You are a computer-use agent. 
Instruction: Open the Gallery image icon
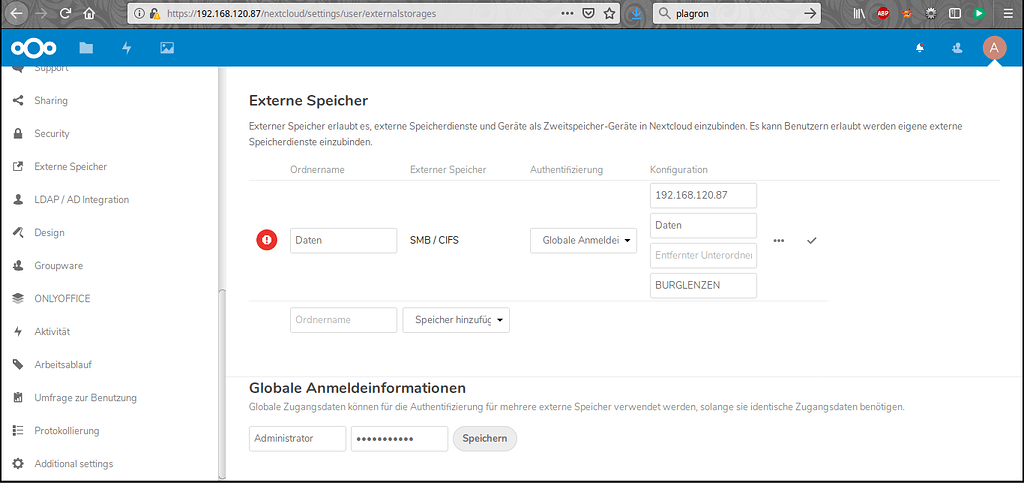(x=167, y=48)
